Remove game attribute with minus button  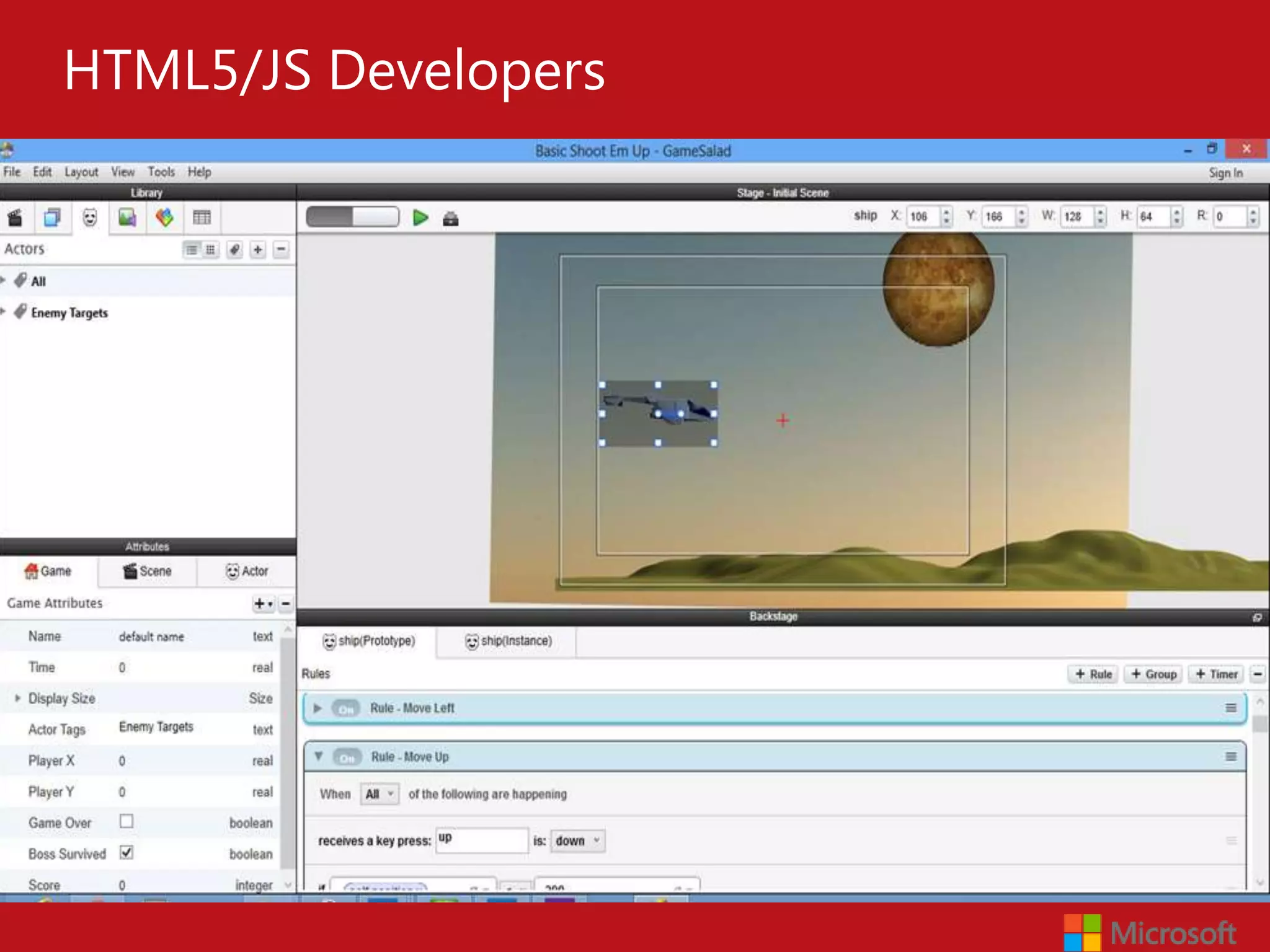pos(286,604)
